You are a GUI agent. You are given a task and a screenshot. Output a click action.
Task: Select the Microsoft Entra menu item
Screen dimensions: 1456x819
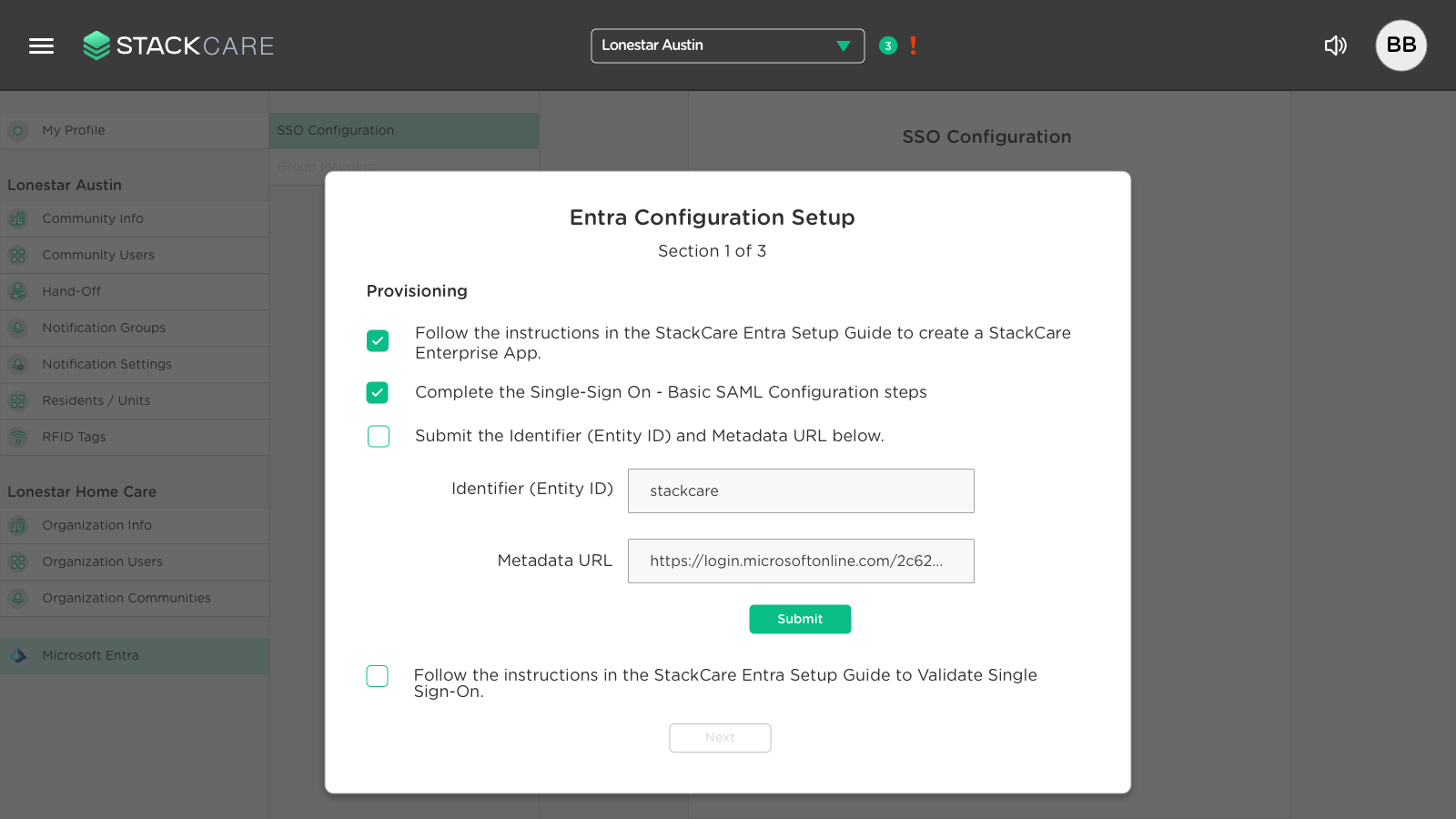(x=135, y=656)
